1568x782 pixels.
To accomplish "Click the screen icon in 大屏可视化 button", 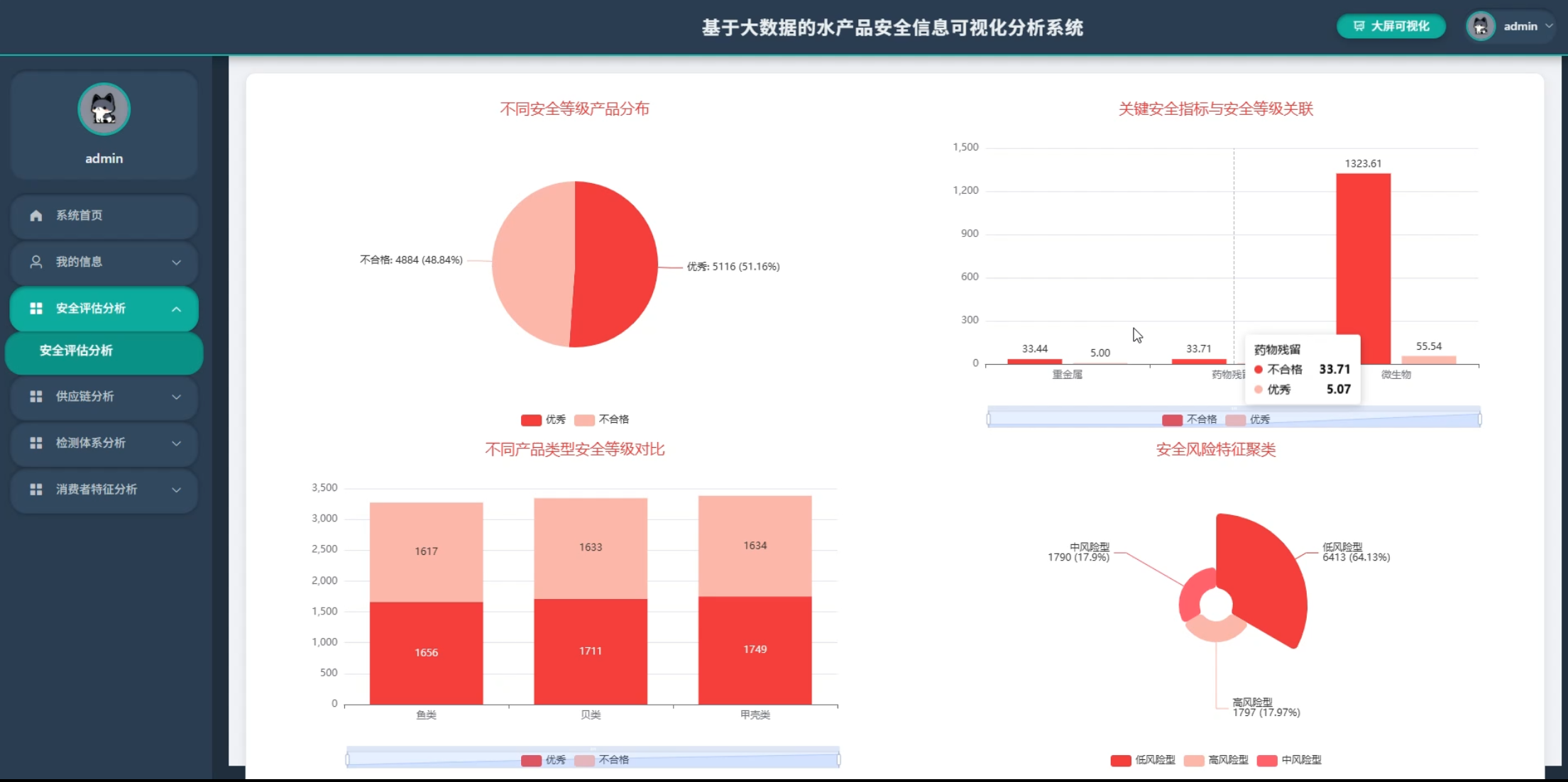I will coord(1359,26).
